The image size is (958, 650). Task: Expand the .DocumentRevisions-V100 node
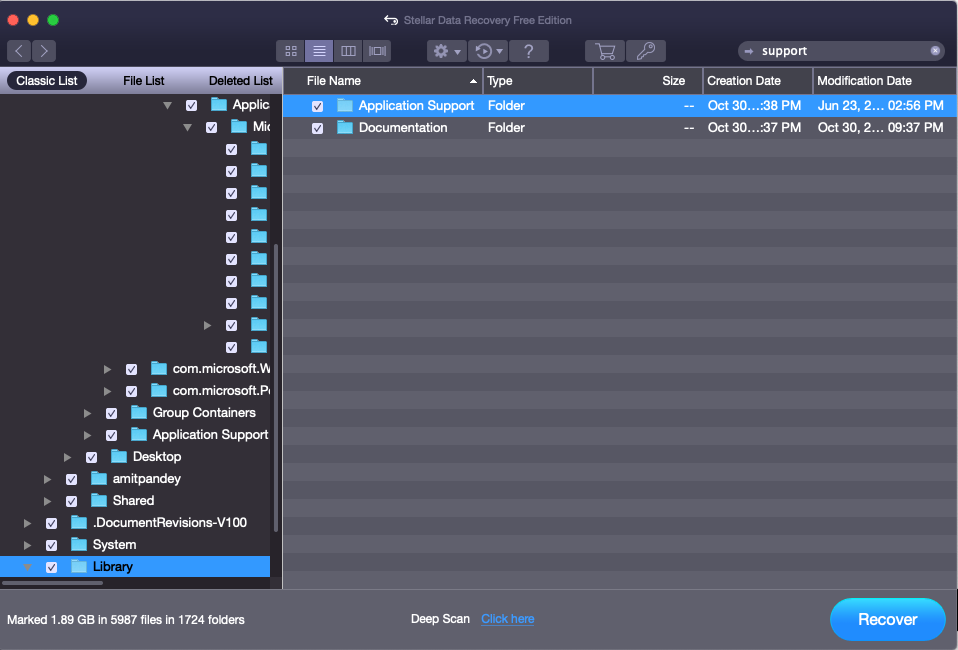point(27,523)
